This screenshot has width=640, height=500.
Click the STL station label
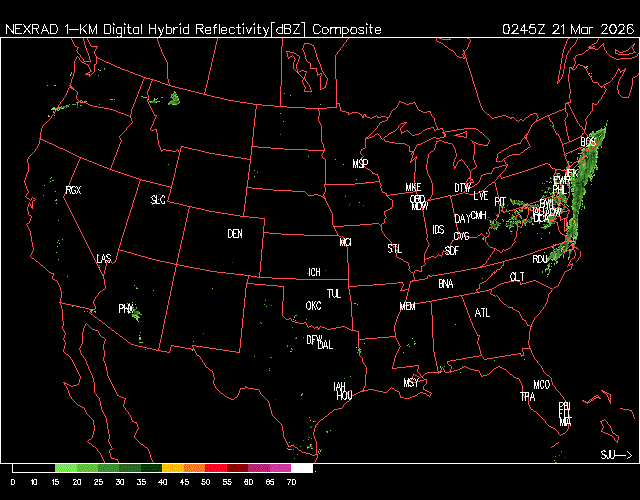click(x=394, y=247)
